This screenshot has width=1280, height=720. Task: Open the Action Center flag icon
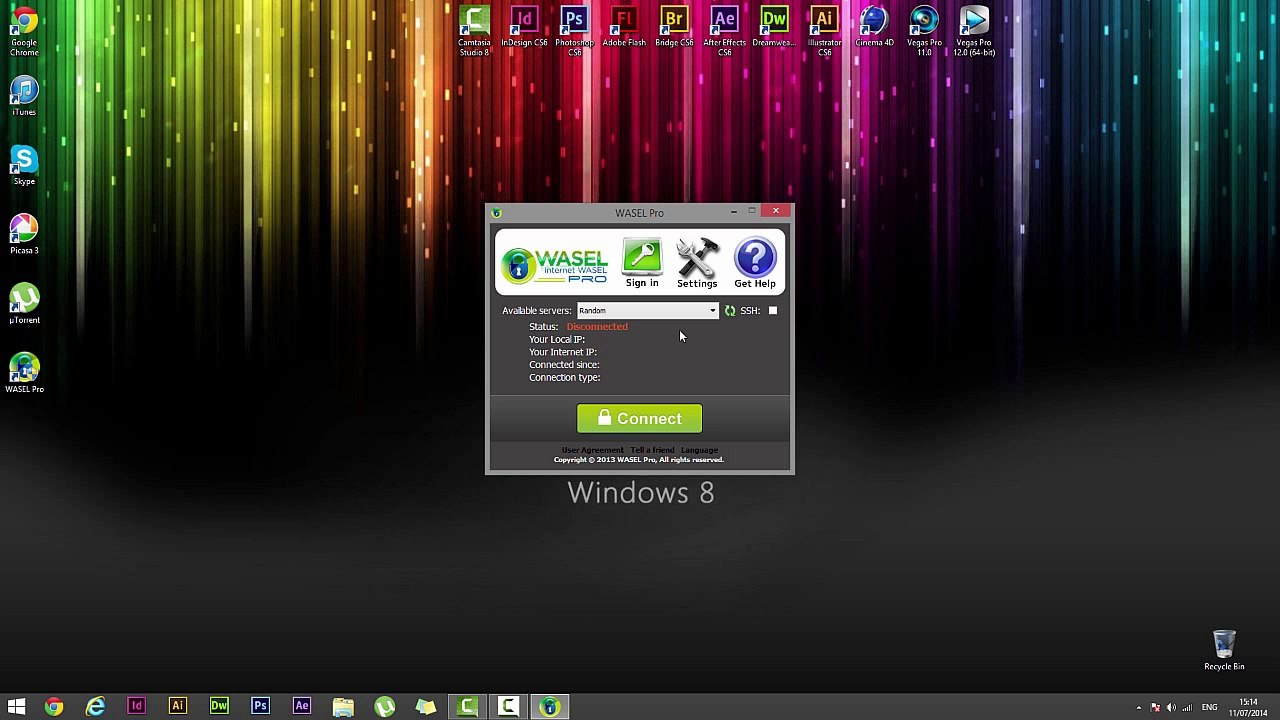[1155, 708]
